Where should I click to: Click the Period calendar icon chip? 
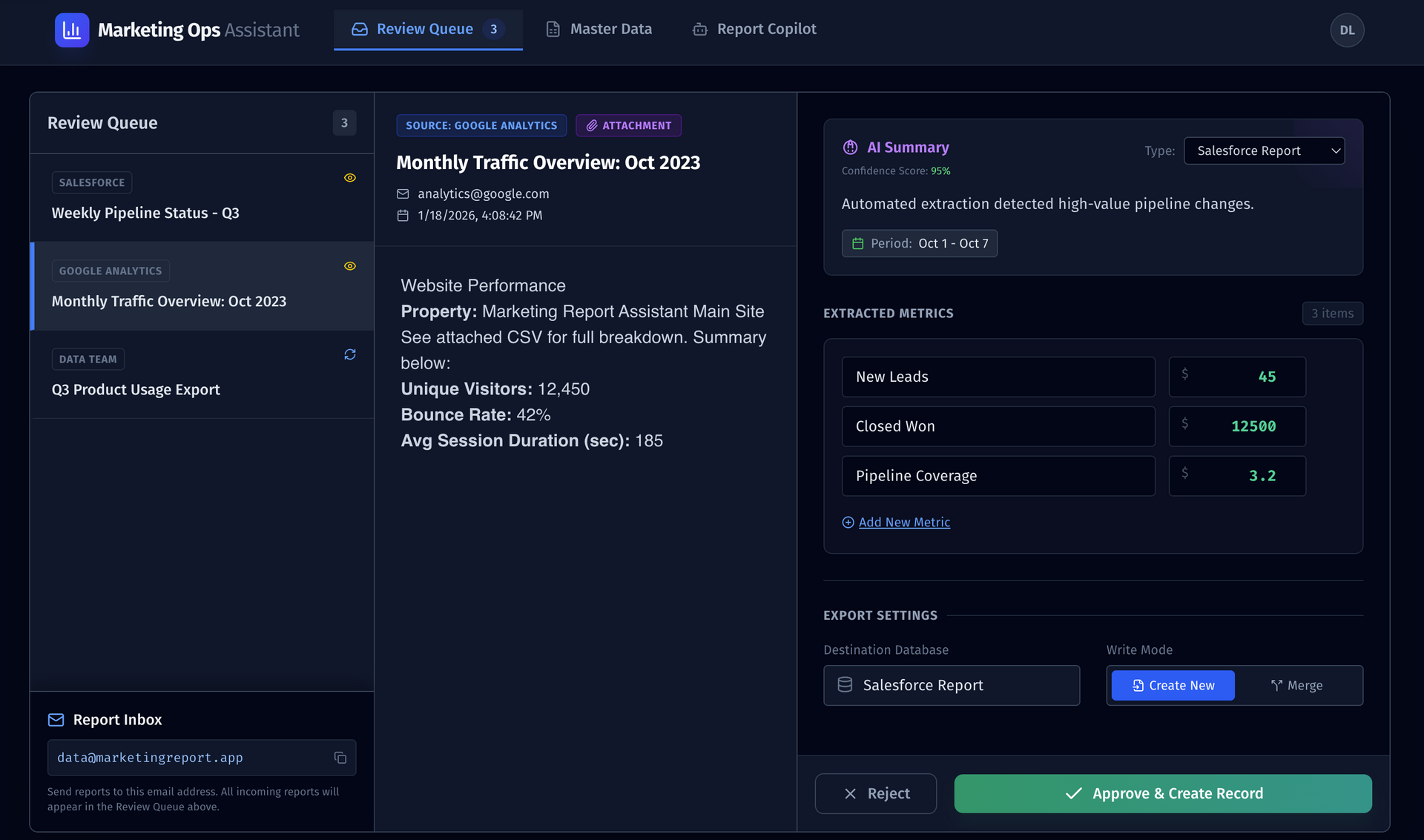(858, 243)
